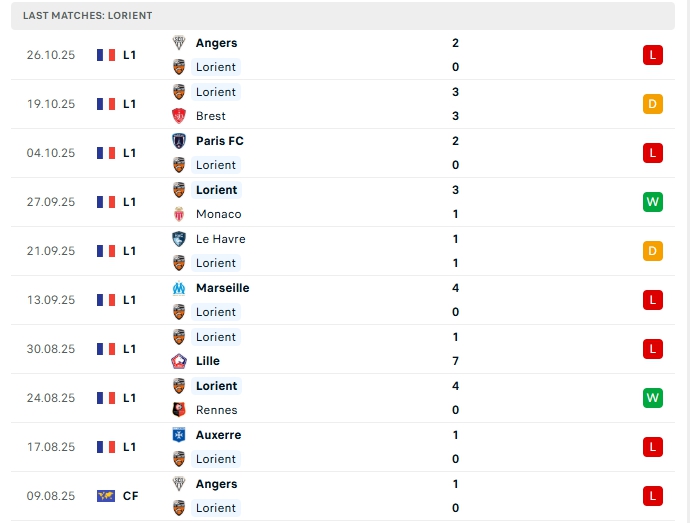Select the Le Havre team name
The image size is (690, 523).
(220, 239)
